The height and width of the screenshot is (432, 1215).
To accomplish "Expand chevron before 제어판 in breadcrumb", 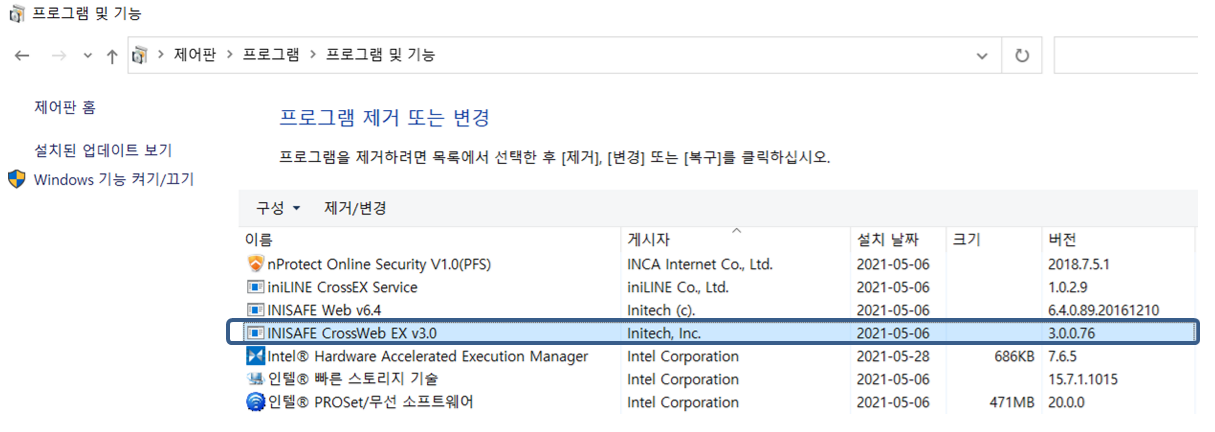I will click(x=160, y=55).
